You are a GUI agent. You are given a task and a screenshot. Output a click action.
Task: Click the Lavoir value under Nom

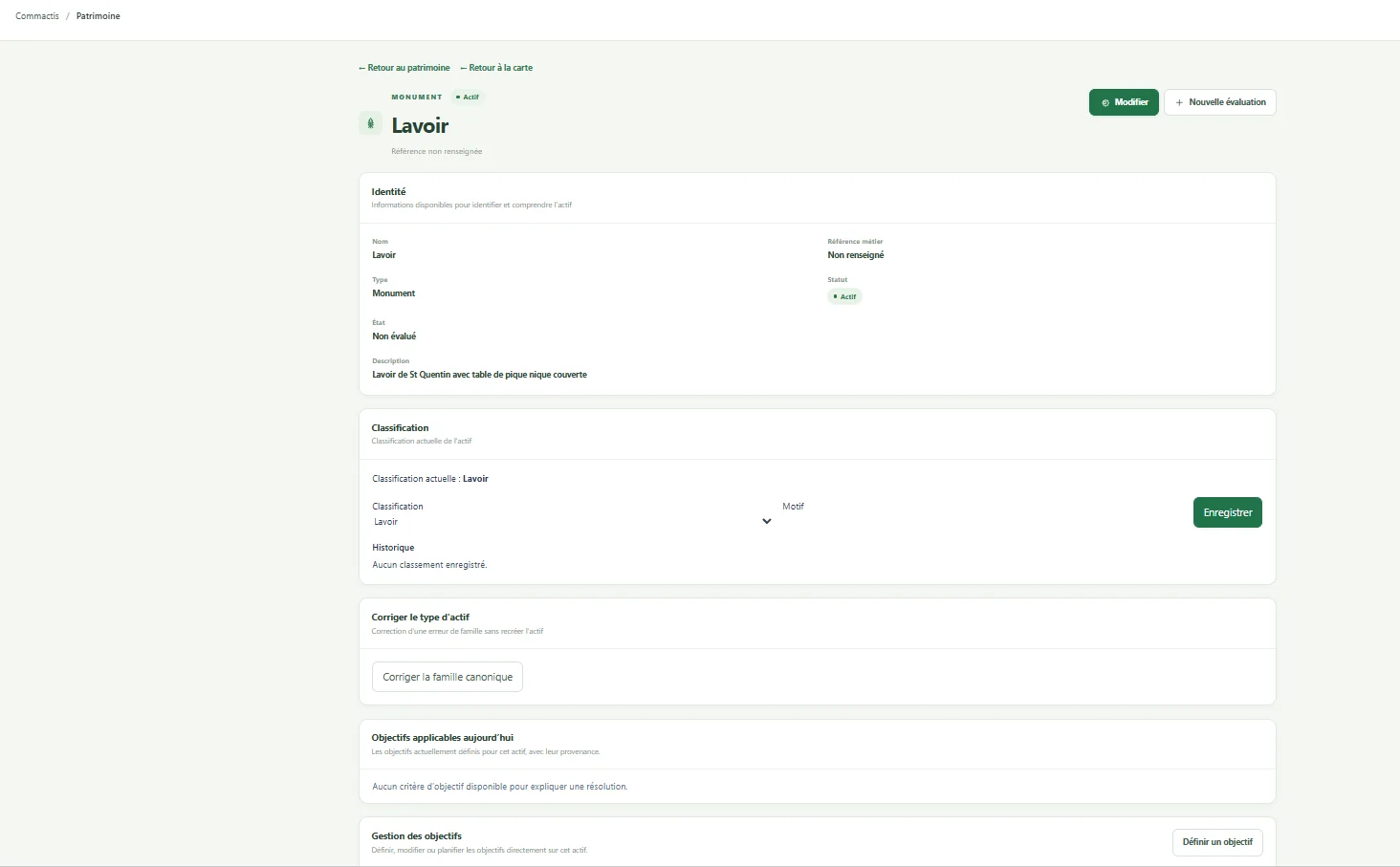pos(383,255)
